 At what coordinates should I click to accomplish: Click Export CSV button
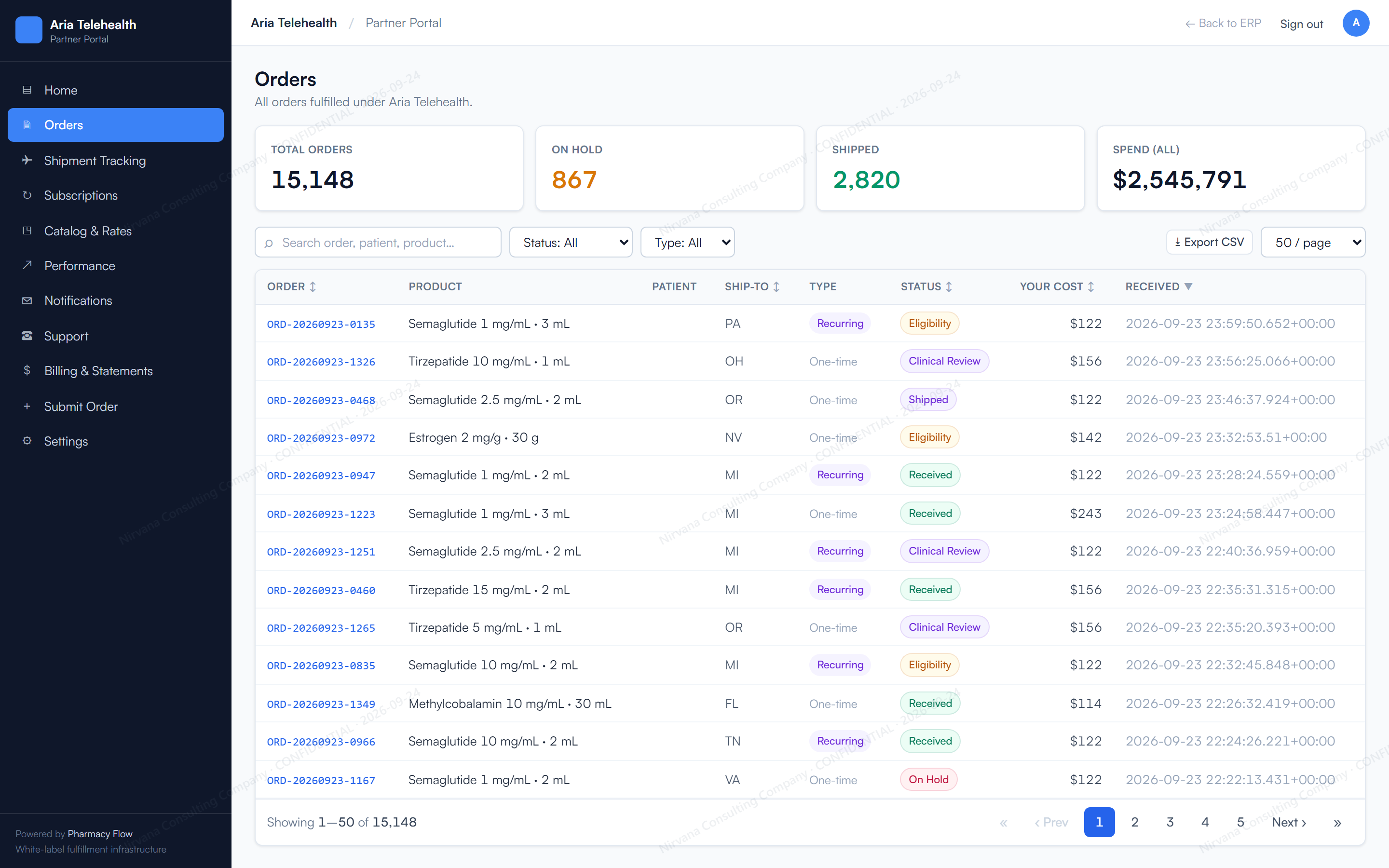pos(1209,242)
